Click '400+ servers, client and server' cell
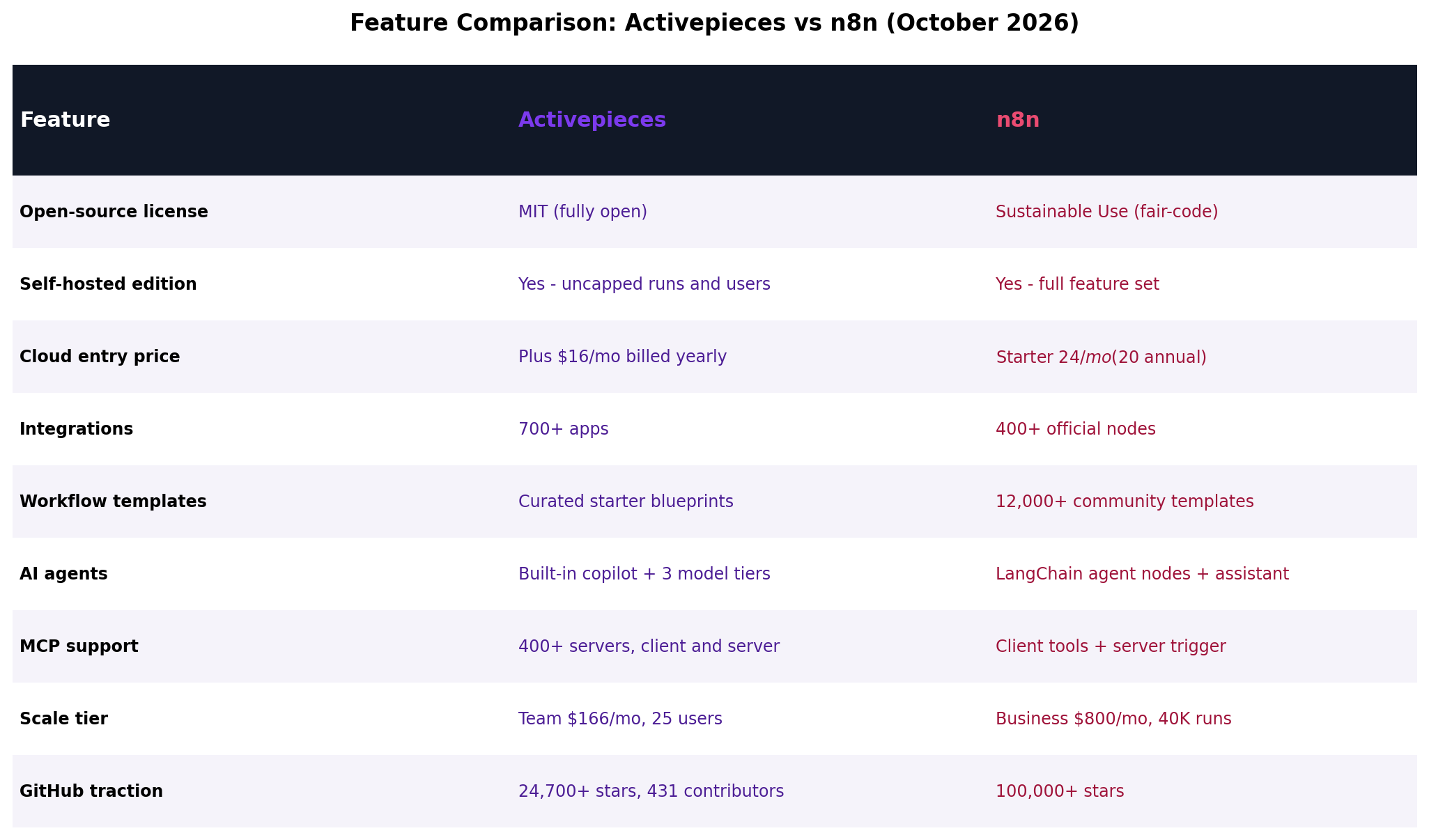The image size is (1429, 840). [649, 646]
